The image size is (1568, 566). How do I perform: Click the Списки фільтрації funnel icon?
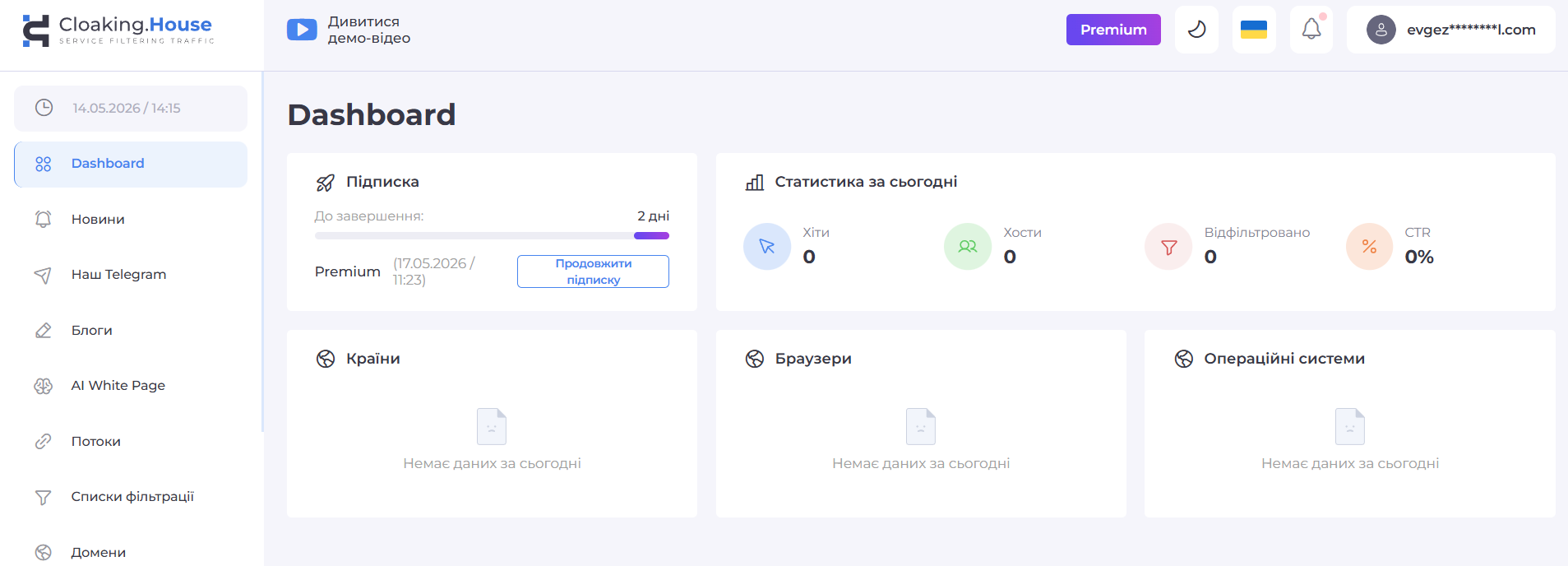tap(44, 497)
